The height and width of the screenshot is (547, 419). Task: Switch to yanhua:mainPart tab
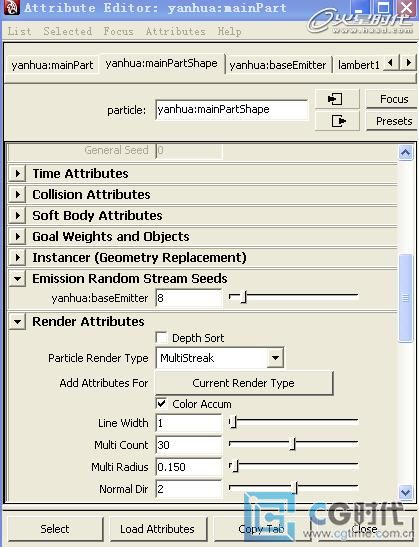52,65
